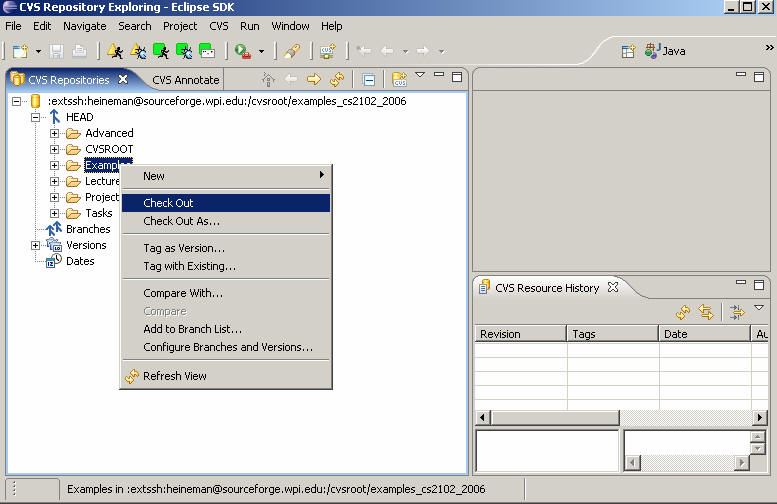Choose Check Out As… menu entry
Image resolution: width=777 pixels, height=504 pixels.
pyautogui.click(x=226, y=221)
